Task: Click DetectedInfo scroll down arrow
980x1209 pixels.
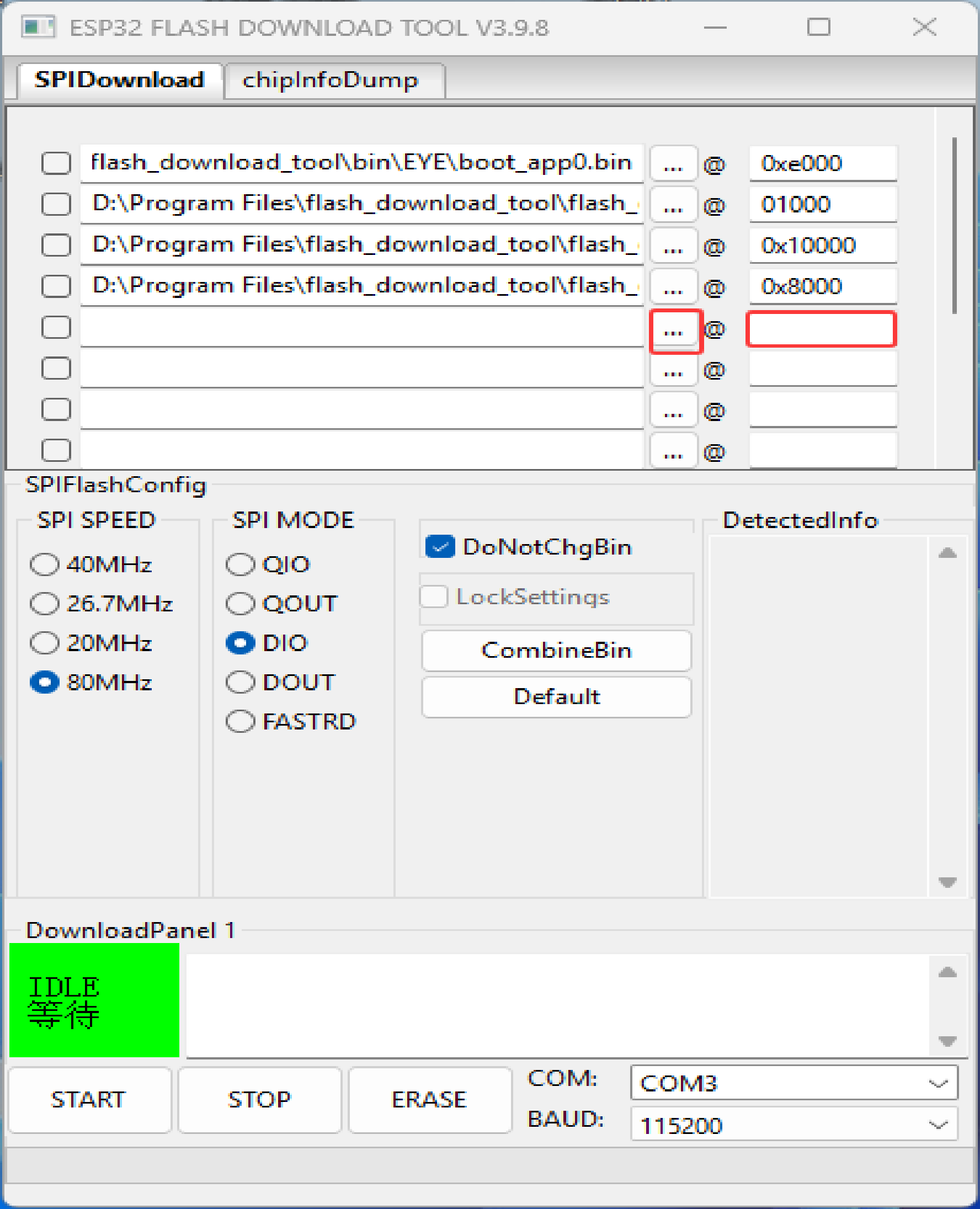Action: (947, 882)
